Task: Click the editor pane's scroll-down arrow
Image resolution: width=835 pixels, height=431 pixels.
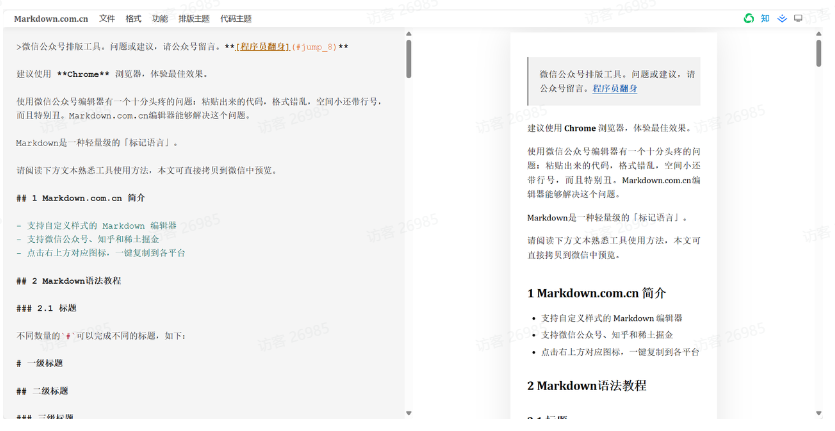Action: pyautogui.click(x=408, y=413)
